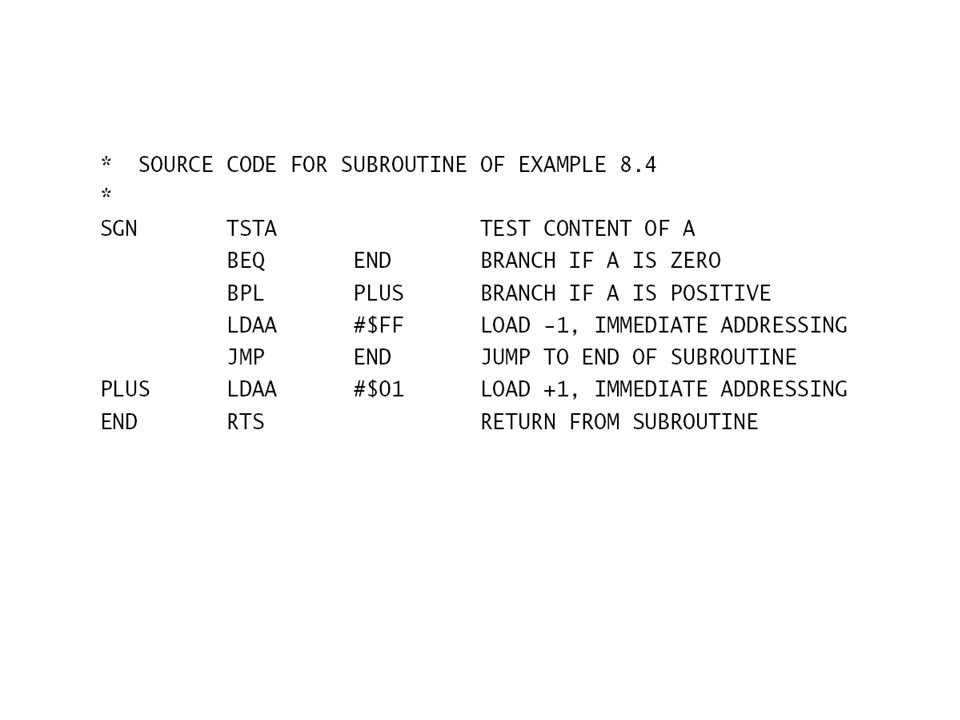Click the SGN label in first column

click(119, 229)
